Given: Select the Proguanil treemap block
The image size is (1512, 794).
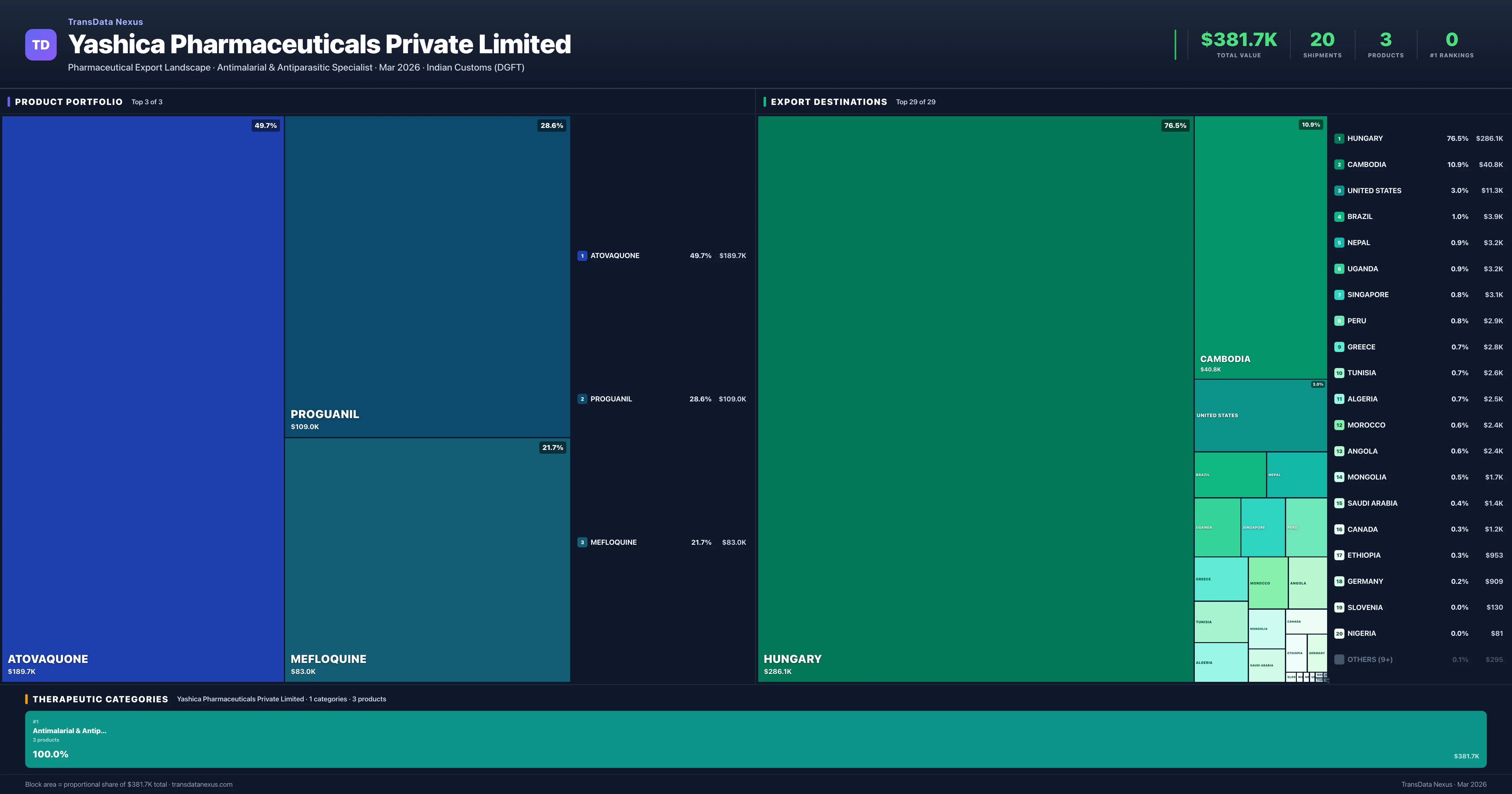Looking at the screenshot, I should coord(427,276).
